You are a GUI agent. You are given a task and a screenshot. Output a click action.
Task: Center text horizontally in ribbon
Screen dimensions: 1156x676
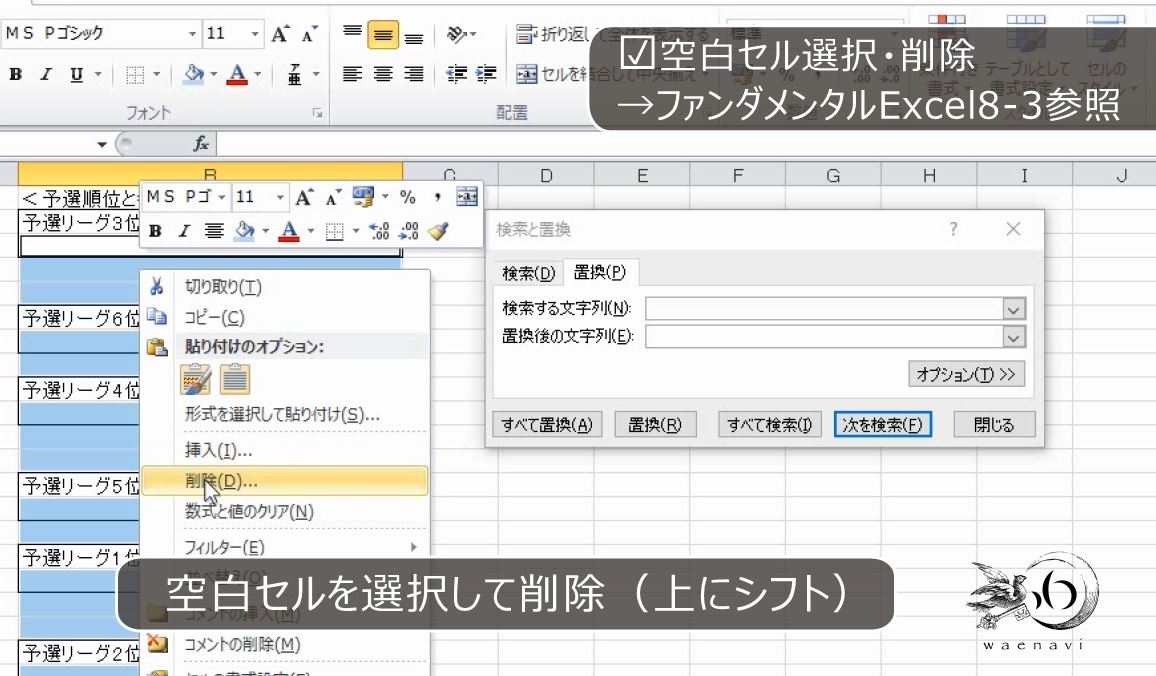coord(383,74)
